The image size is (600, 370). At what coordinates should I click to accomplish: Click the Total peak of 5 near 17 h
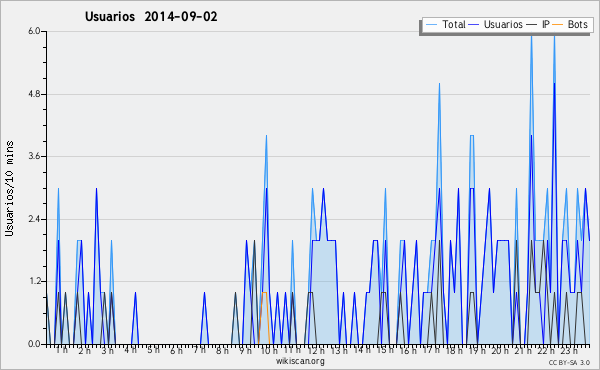tap(439, 84)
